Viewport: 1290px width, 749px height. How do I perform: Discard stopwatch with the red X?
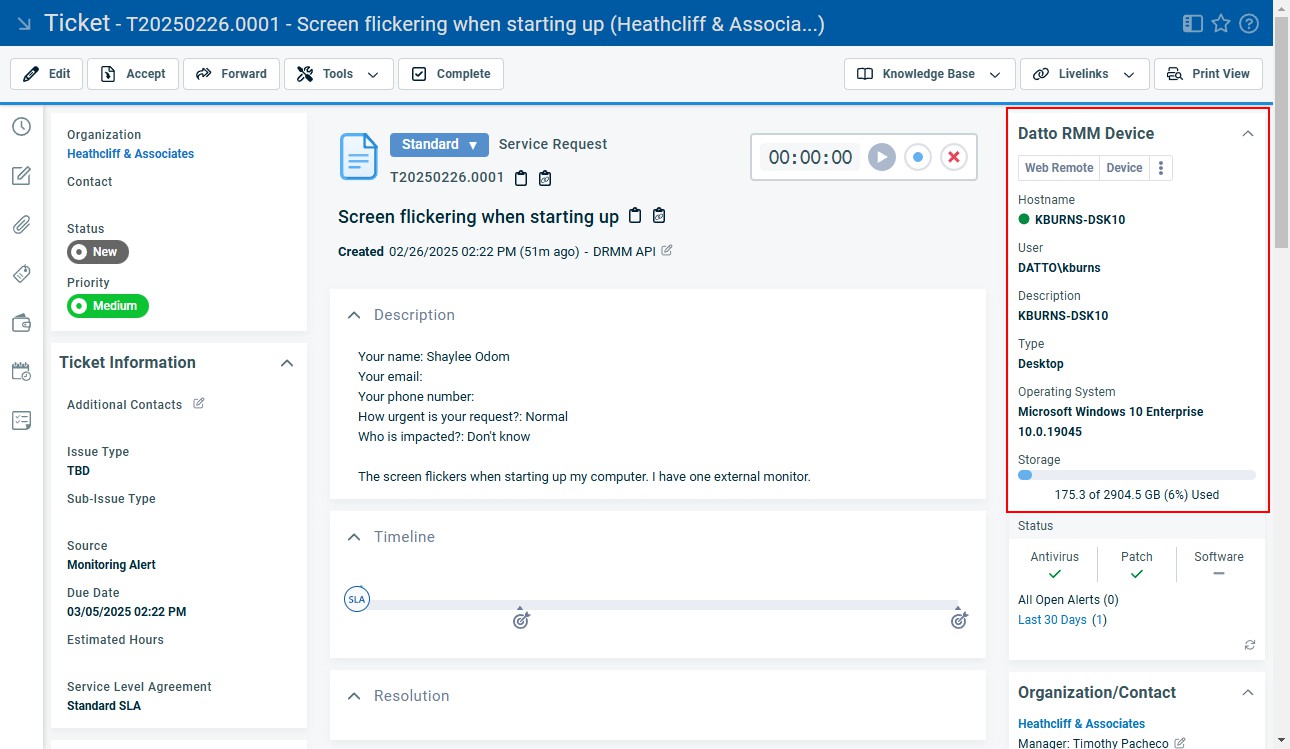[x=954, y=157]
